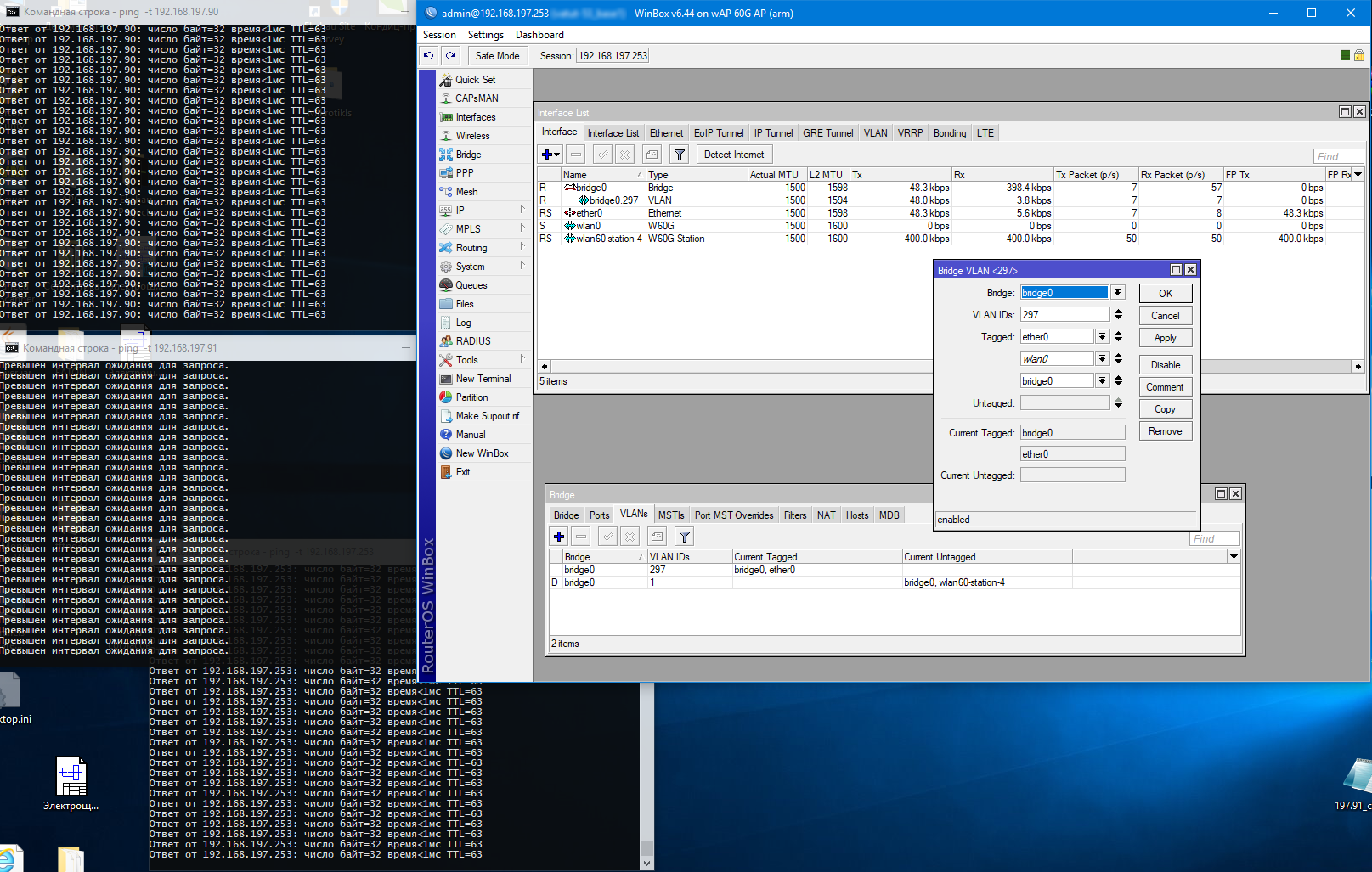Click the Detect Internet button

coord(733,155)
